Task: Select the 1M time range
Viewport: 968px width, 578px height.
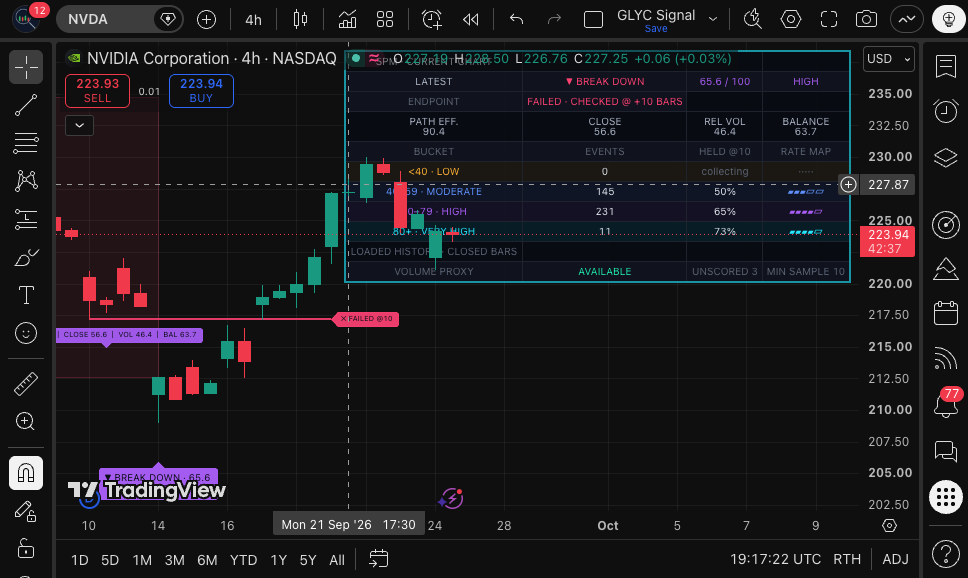Action: tap(142, 560)
